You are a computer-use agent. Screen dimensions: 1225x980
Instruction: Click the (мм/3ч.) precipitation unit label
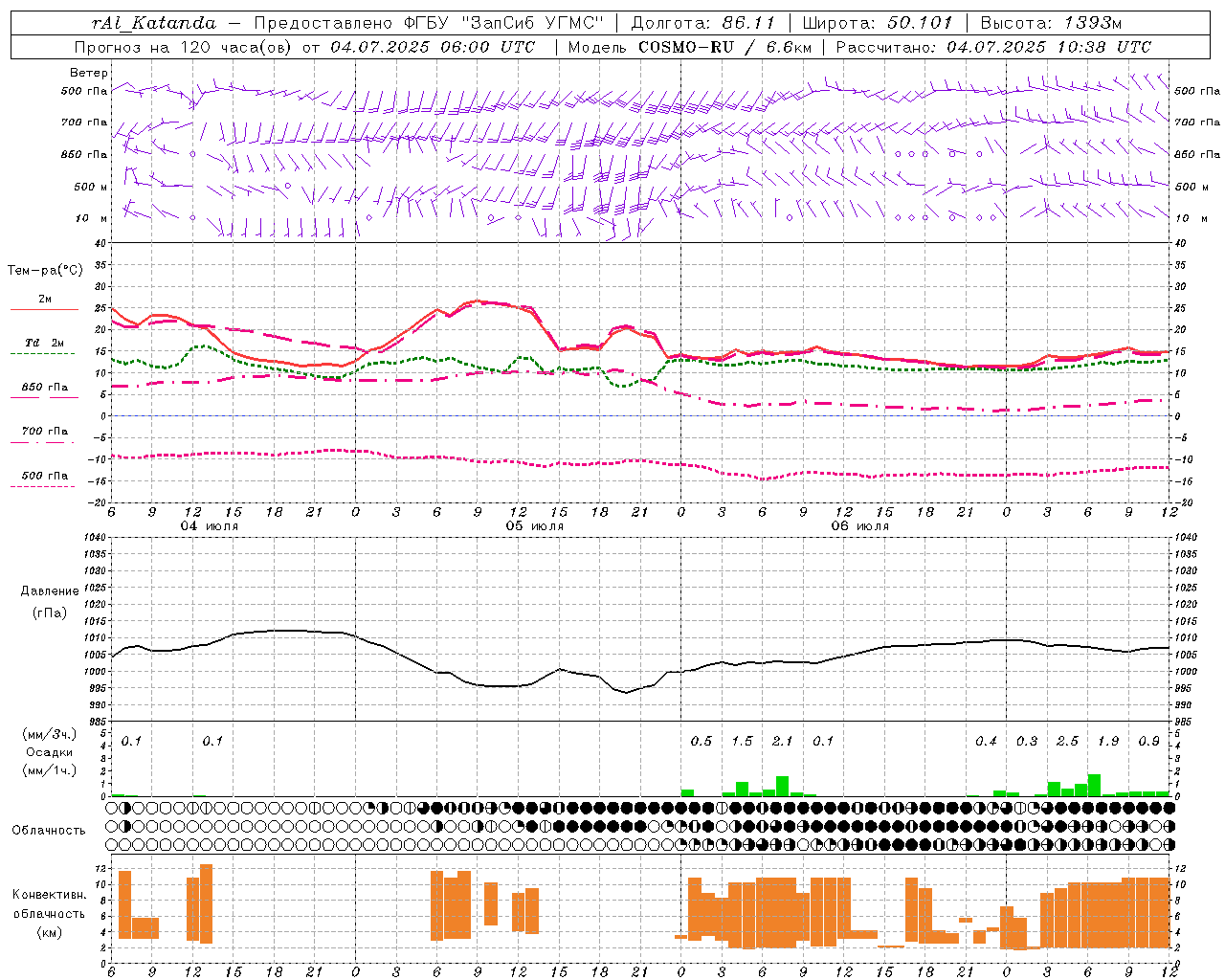pos(50,734)
